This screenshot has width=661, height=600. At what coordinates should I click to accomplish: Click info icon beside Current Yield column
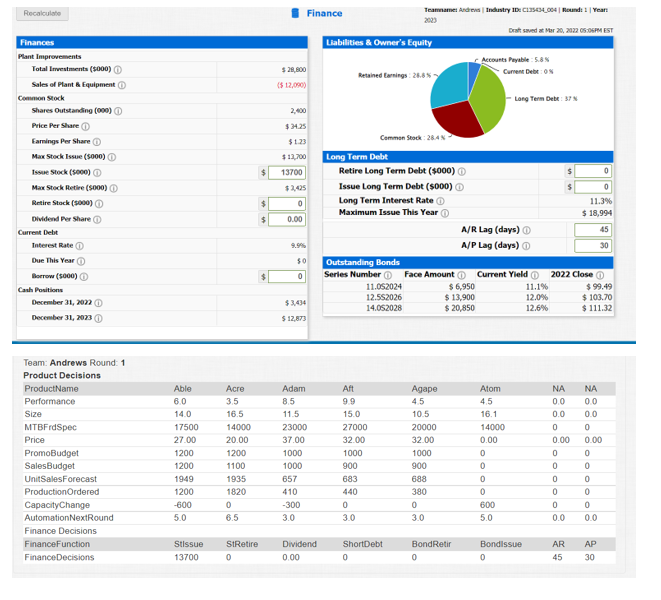pyautogui.click(x=535, y=275)
